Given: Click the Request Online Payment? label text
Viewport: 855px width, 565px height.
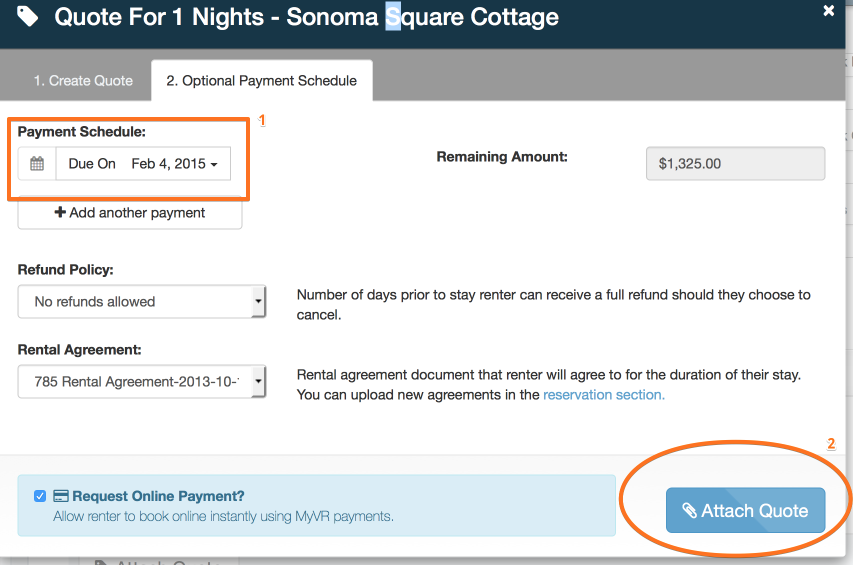Looking at the screenshot, I should [158, 496].
